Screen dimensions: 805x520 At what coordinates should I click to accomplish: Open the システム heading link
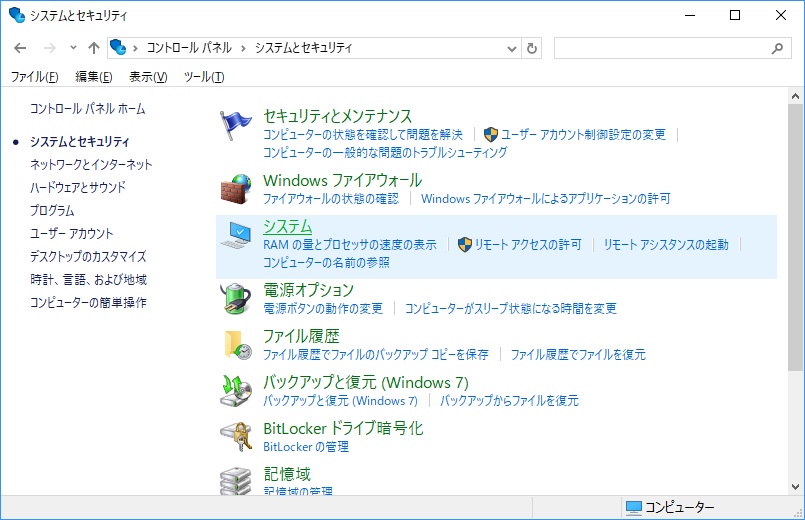click(288, 226)
